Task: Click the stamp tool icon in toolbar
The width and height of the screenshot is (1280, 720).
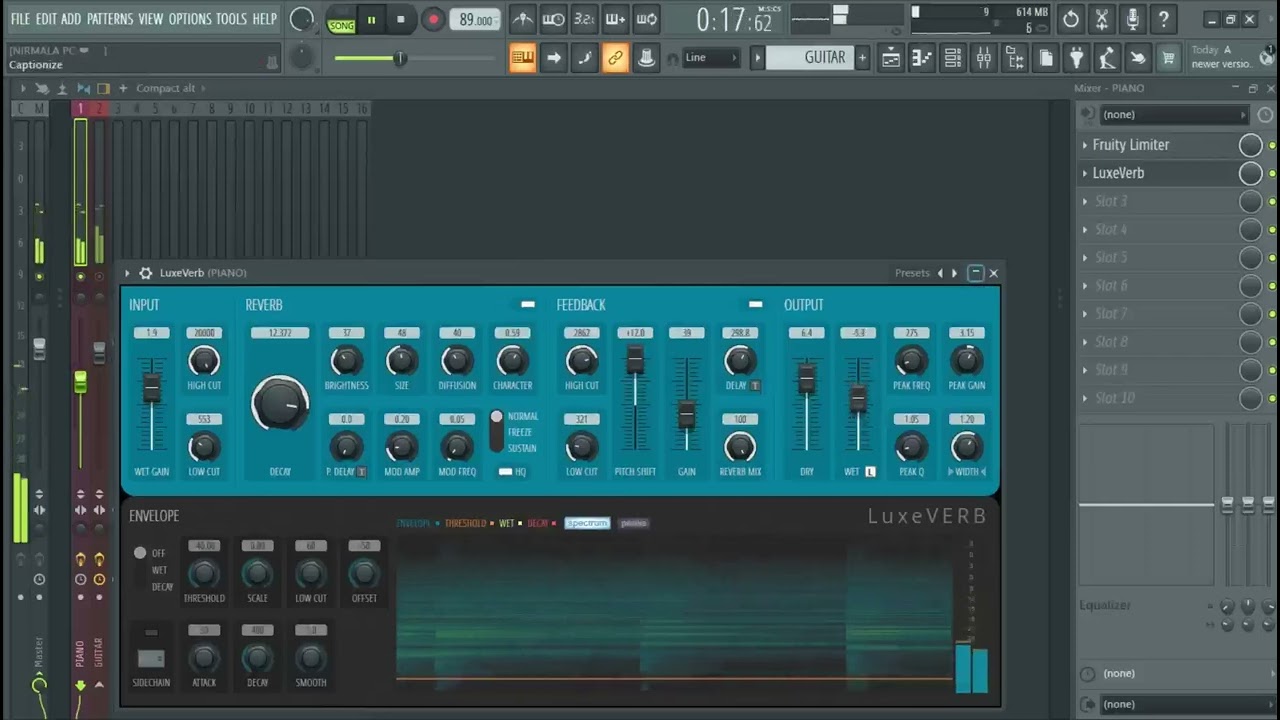Action: 646,58
